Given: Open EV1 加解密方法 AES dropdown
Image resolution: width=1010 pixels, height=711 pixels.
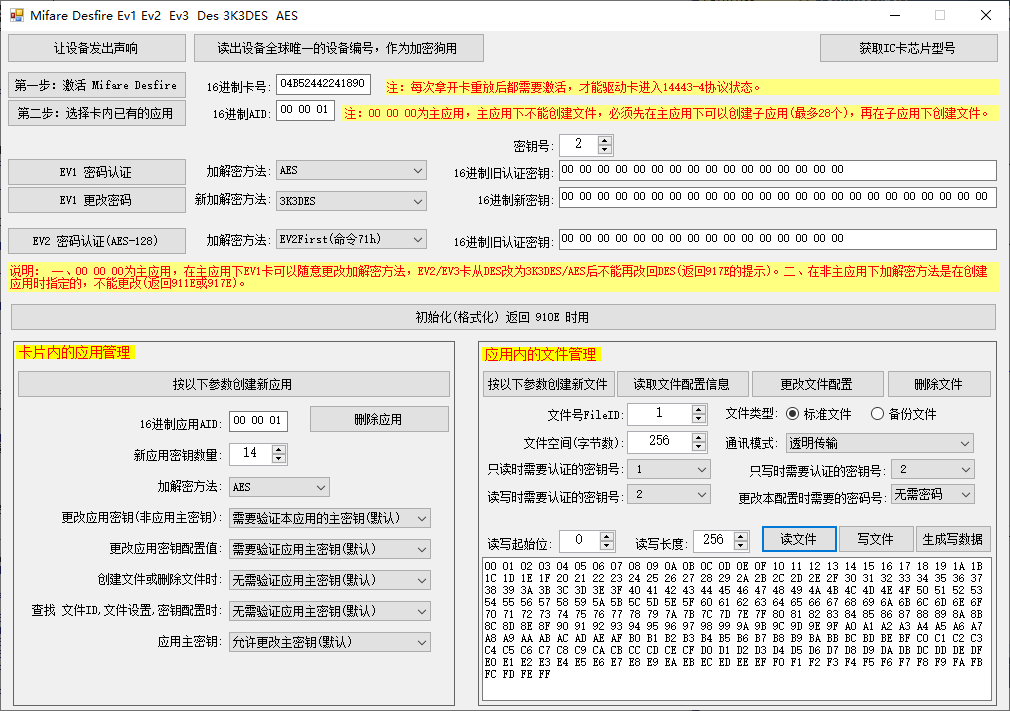Looking at the screenshot, I should [x=351, y=171].
